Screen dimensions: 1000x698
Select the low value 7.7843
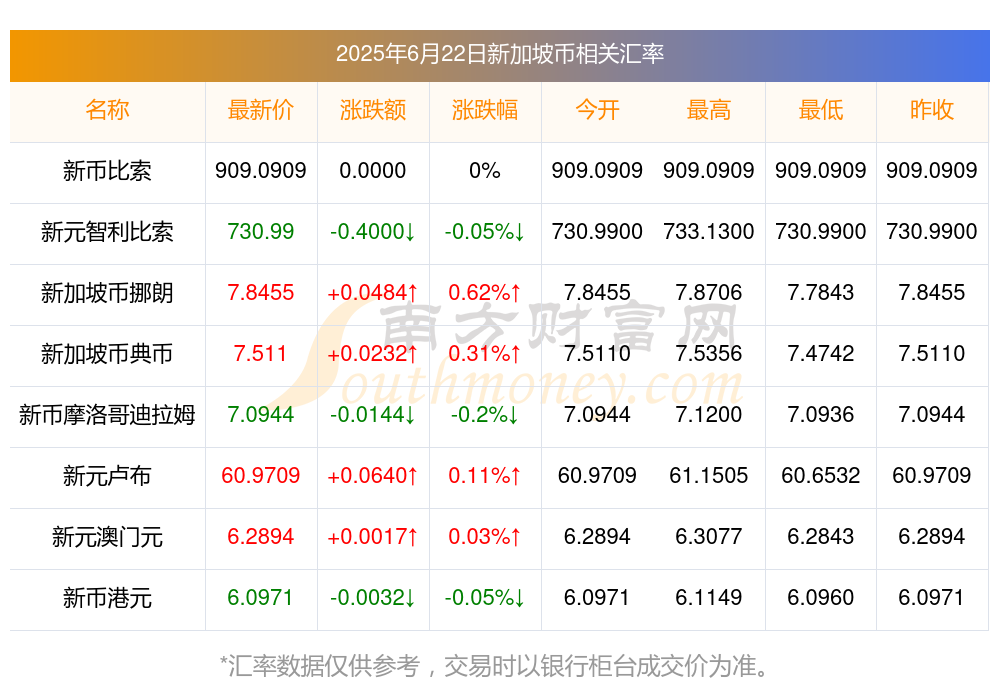821,293
